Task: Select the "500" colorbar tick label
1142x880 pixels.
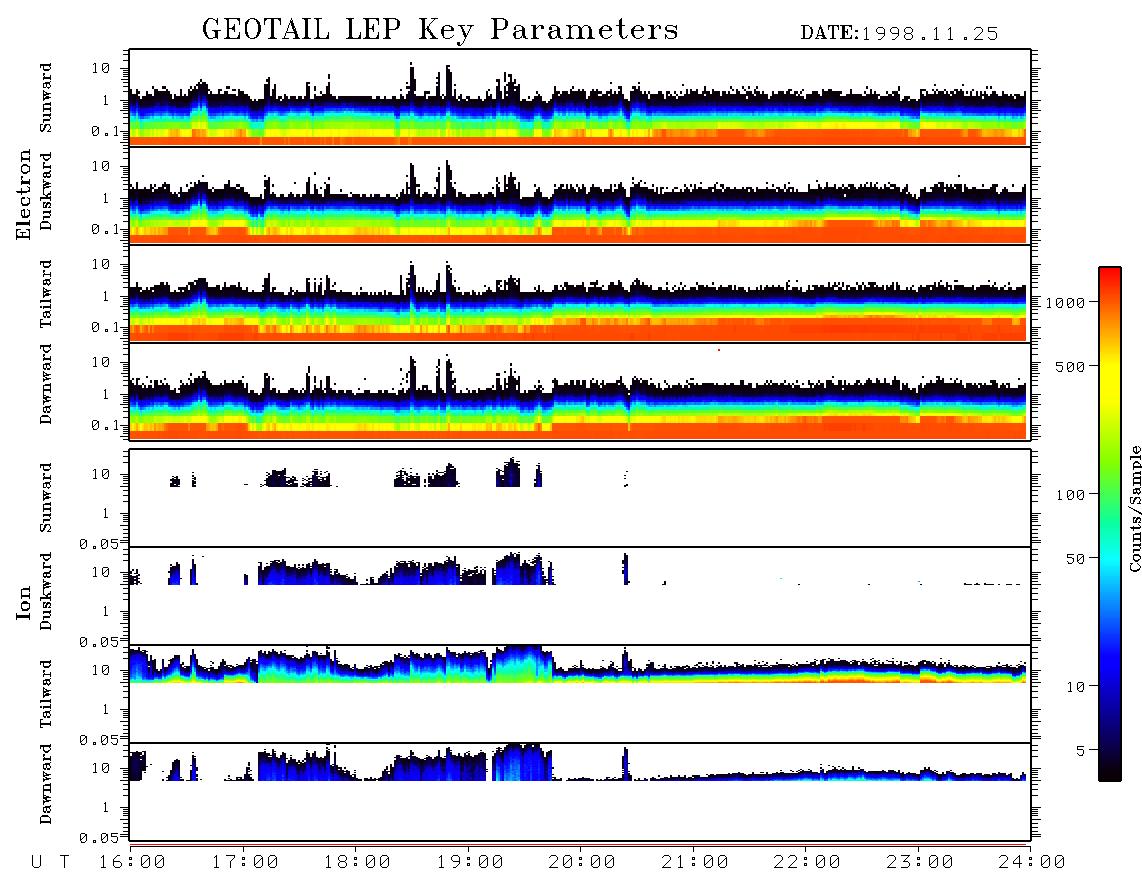Action: (x=1071, y=366)
